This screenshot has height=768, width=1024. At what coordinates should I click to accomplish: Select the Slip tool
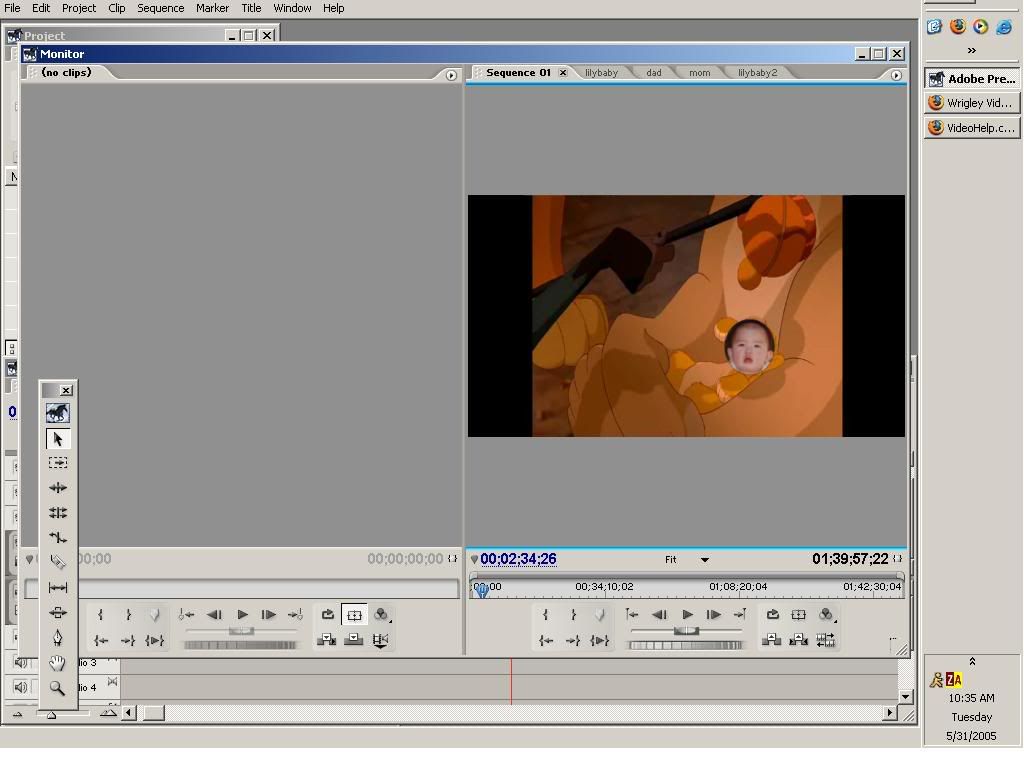pos(57,588)
